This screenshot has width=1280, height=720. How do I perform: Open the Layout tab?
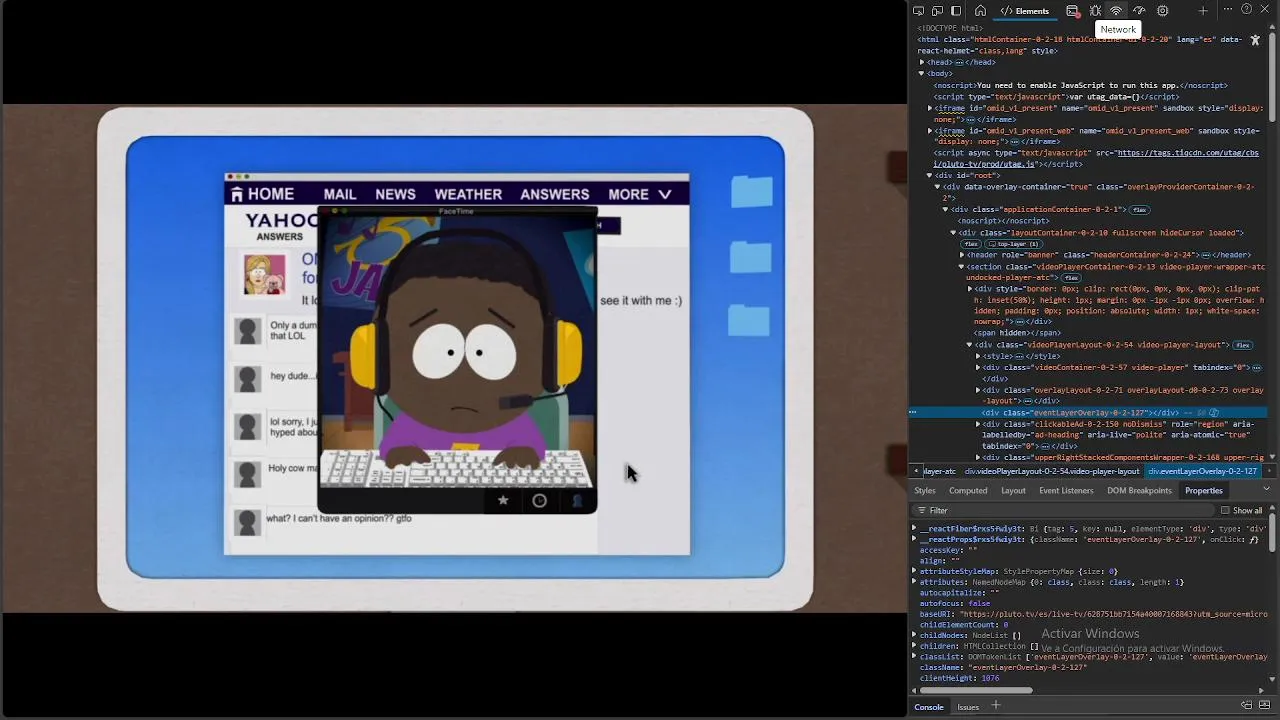coord(1013,491)
